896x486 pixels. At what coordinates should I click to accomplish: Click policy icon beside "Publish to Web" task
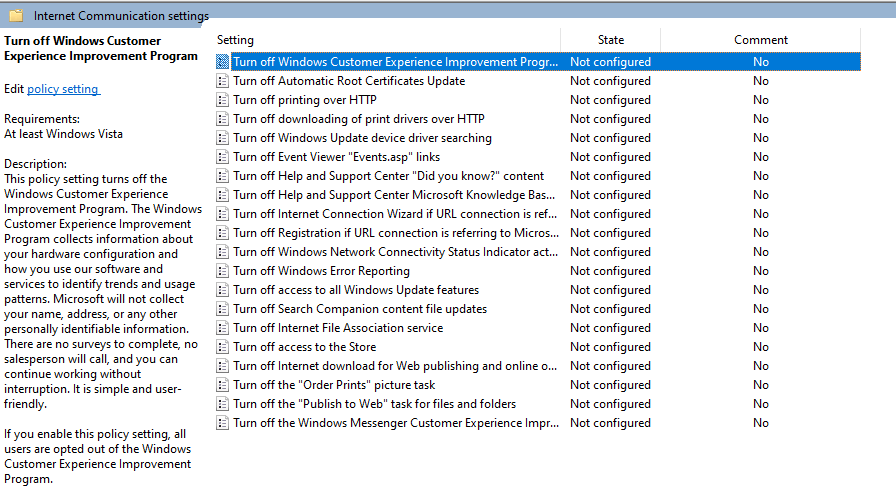point(222,404)
